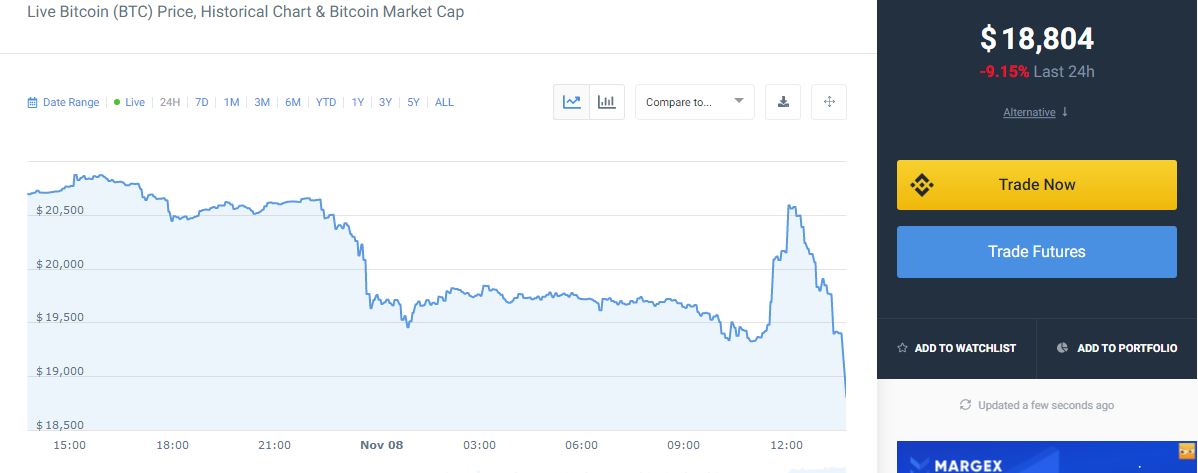Toggle the Live chart mode
The image size is (1198, 473).
coord(129,102)
